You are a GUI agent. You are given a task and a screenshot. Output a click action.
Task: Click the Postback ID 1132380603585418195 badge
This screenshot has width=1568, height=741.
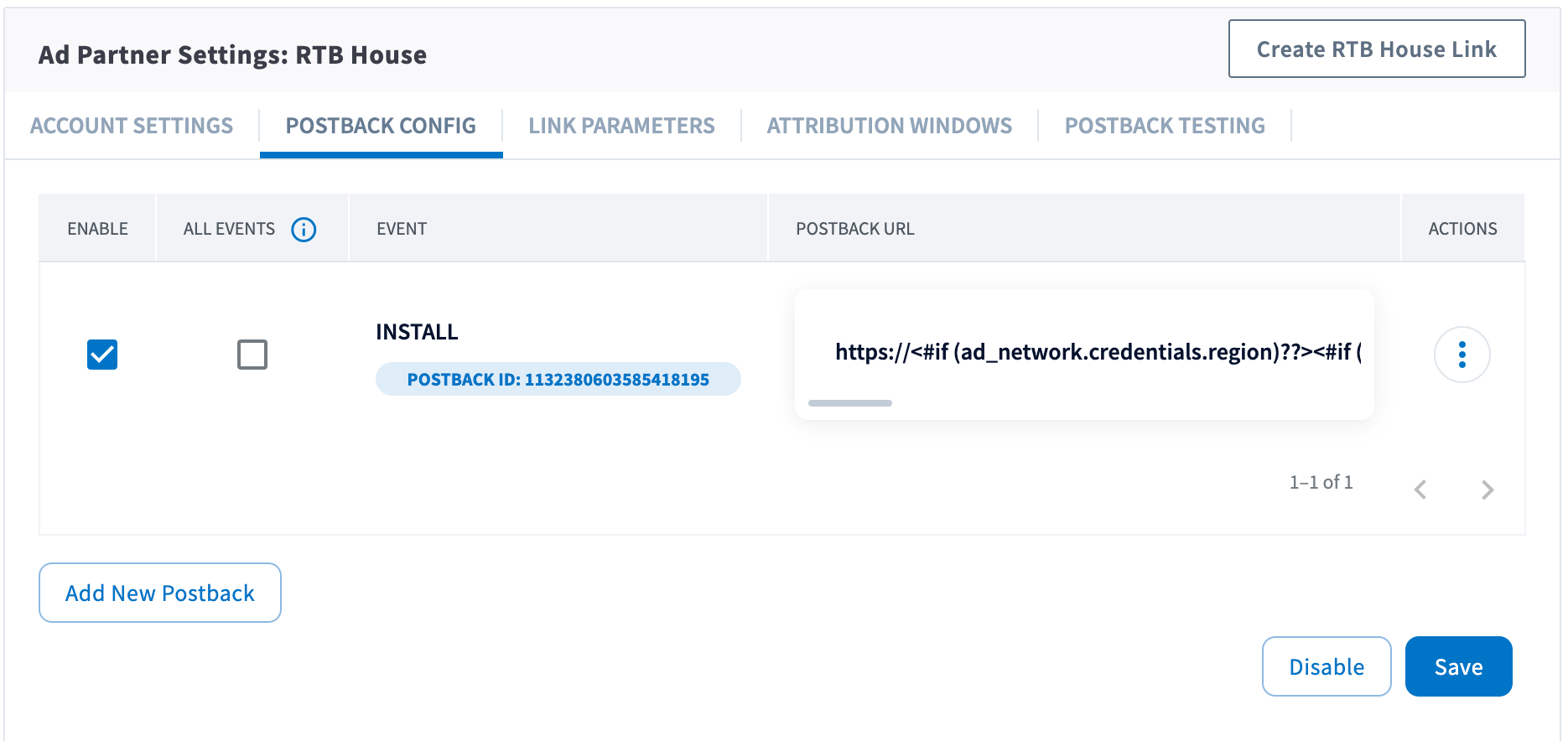[558, 379]
